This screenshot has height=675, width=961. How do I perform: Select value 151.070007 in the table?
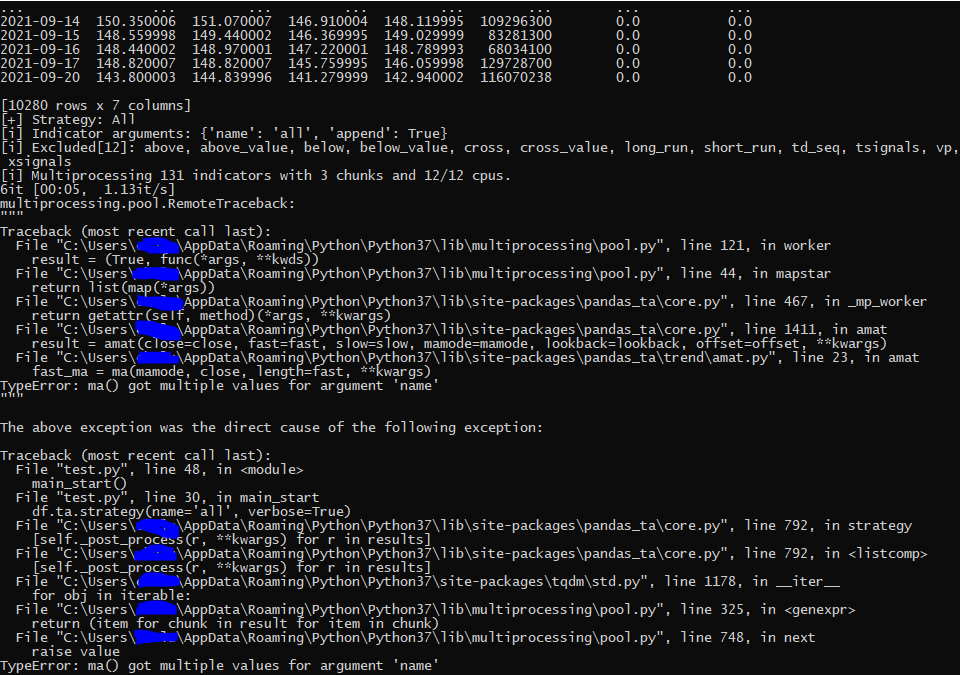point(232,21)
